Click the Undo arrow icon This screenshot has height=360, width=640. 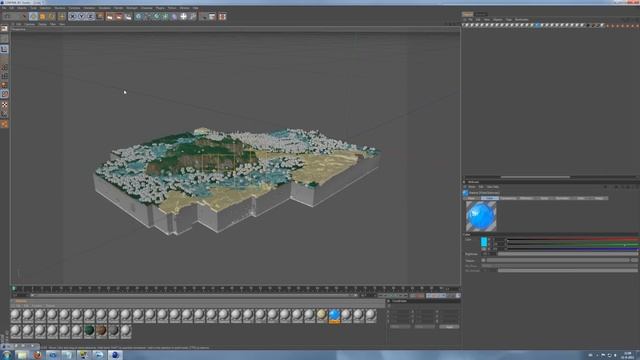8,16
